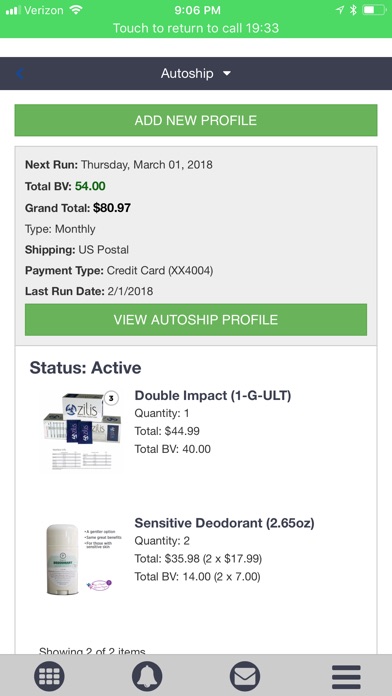Touch to return to call banner
Screen dimensions: 392x696
point(196,28)
